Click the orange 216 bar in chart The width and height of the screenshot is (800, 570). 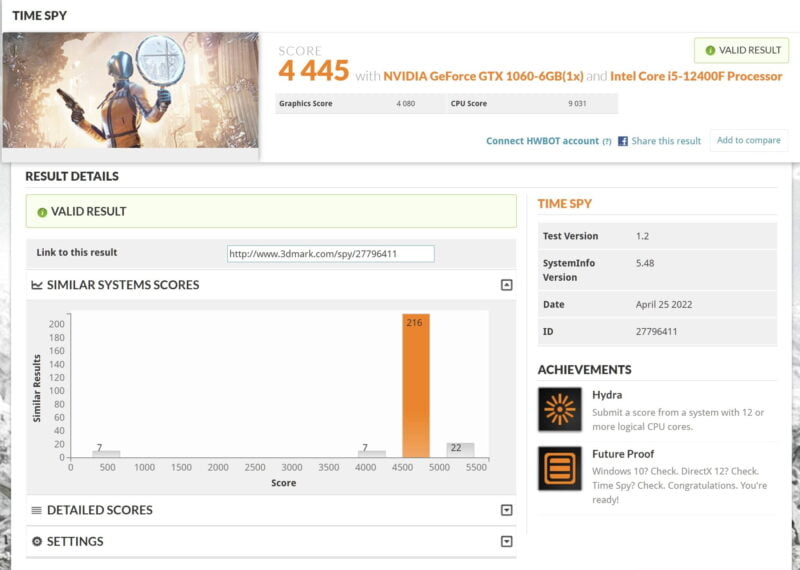click(x=415, y=390)
